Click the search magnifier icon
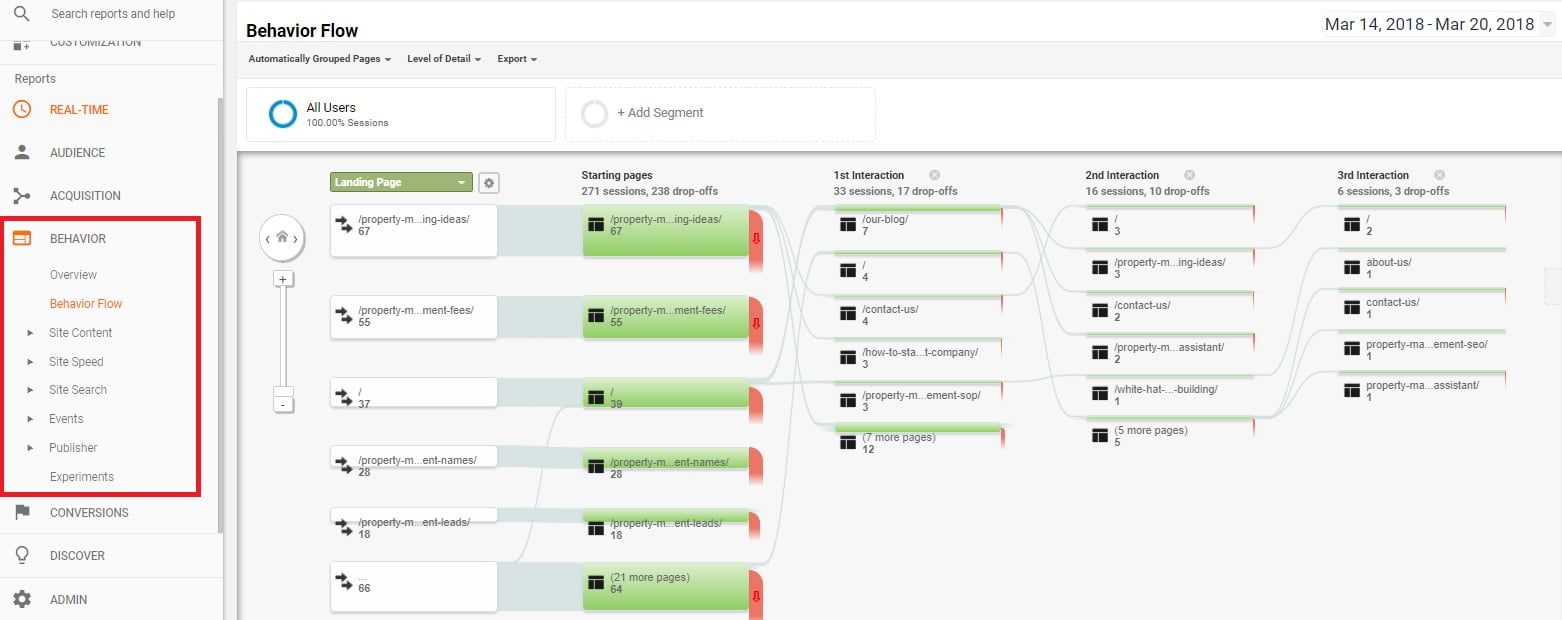 [x=21, y=14]
